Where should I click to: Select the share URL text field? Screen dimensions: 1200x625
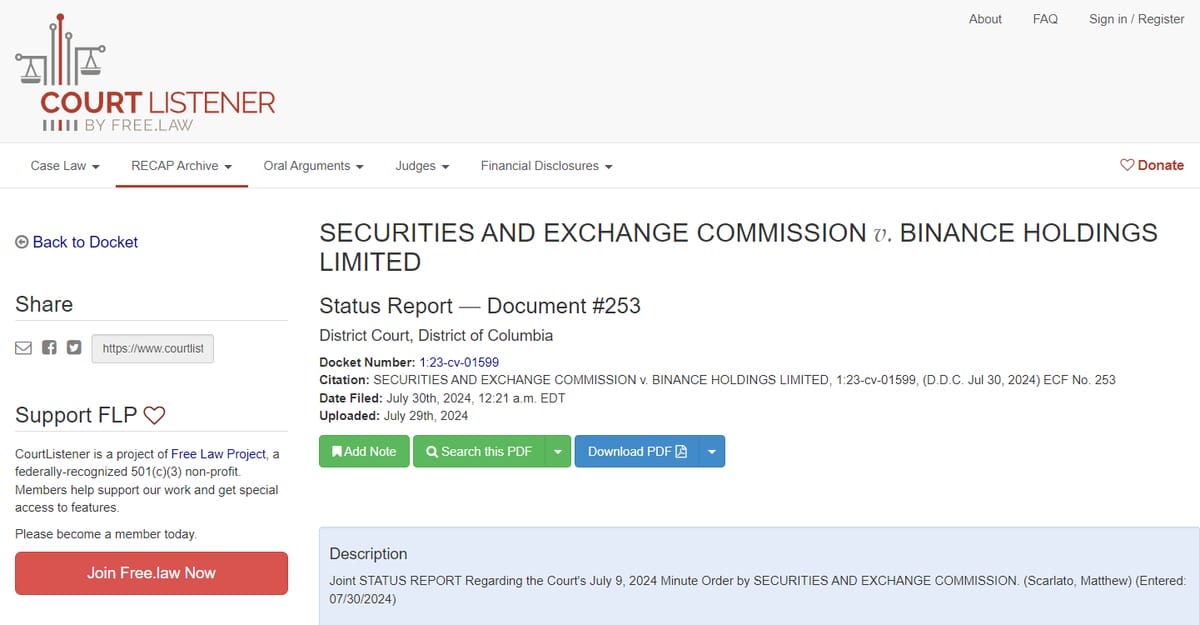click(x=152, y=348)
